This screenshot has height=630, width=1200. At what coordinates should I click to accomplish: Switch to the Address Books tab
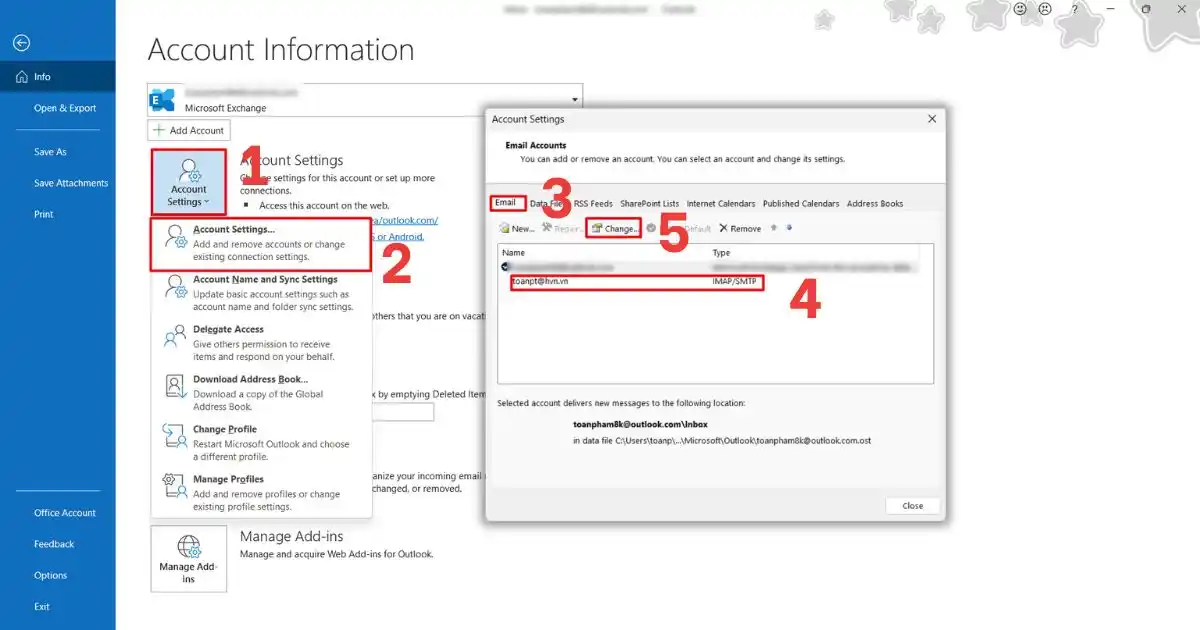pos(875,204)
